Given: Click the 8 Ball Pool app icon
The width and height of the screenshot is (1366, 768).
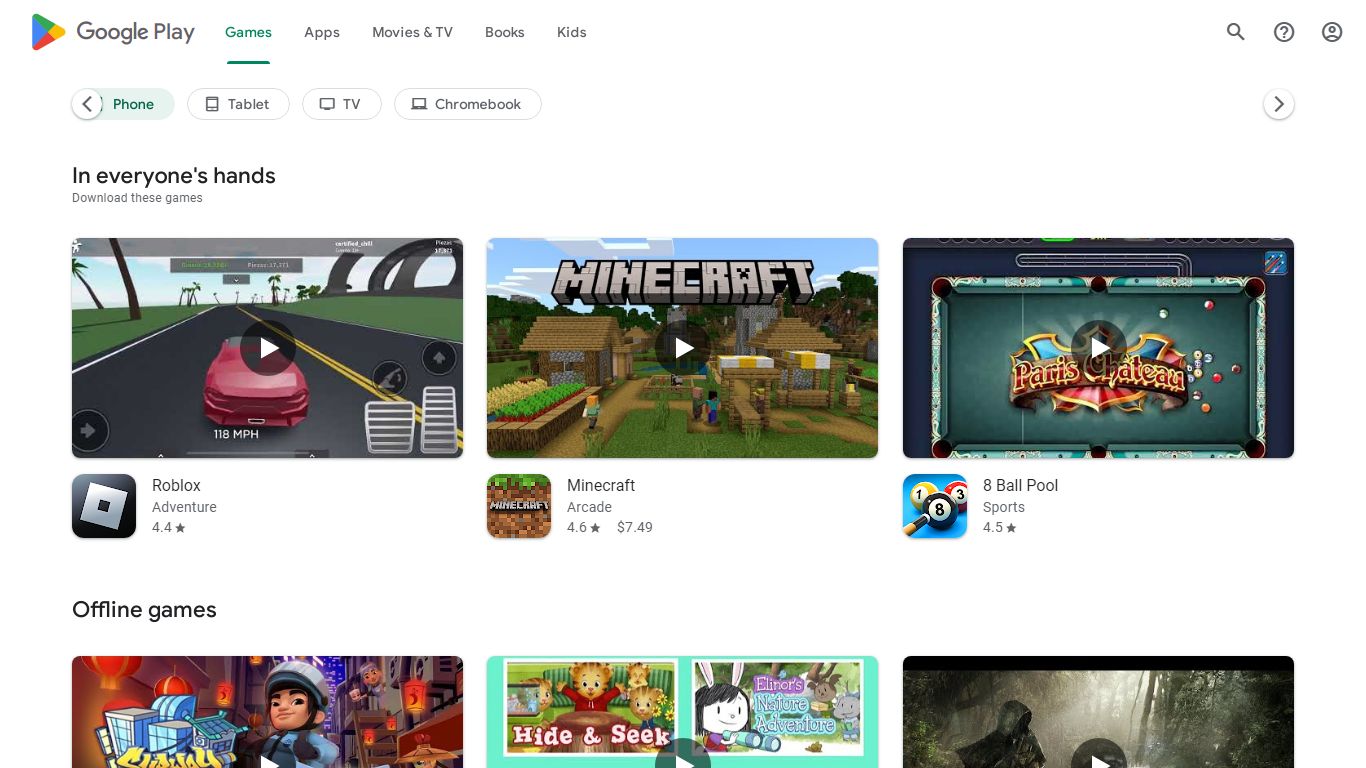Looking at the screenshot, I should pyautogui.click(x=935, y=506).
